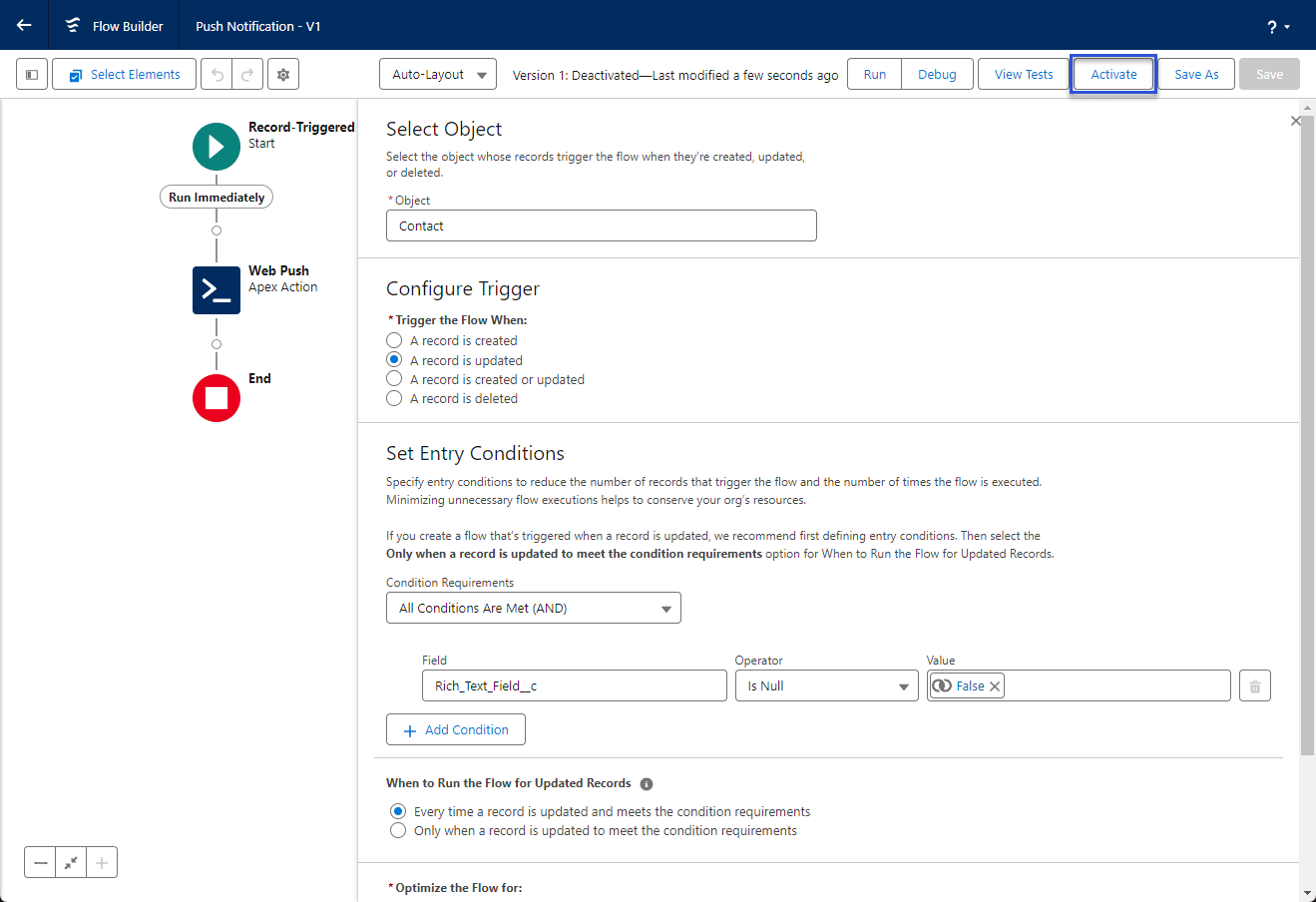Click the back arrow in the header
Viewport: 1316px width, 902px height.
pos(24,26)
